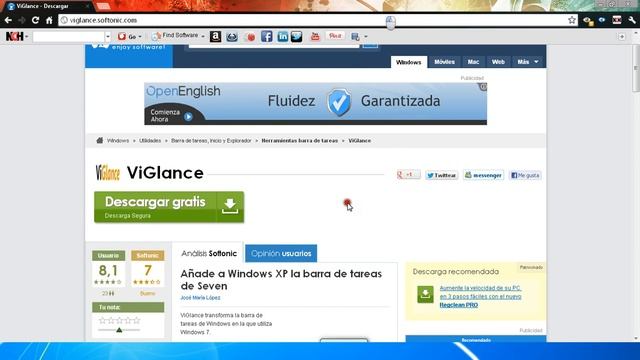Click the Tu nota star rating row
This screenshot has height=360, width=640.
pos(119,320)
